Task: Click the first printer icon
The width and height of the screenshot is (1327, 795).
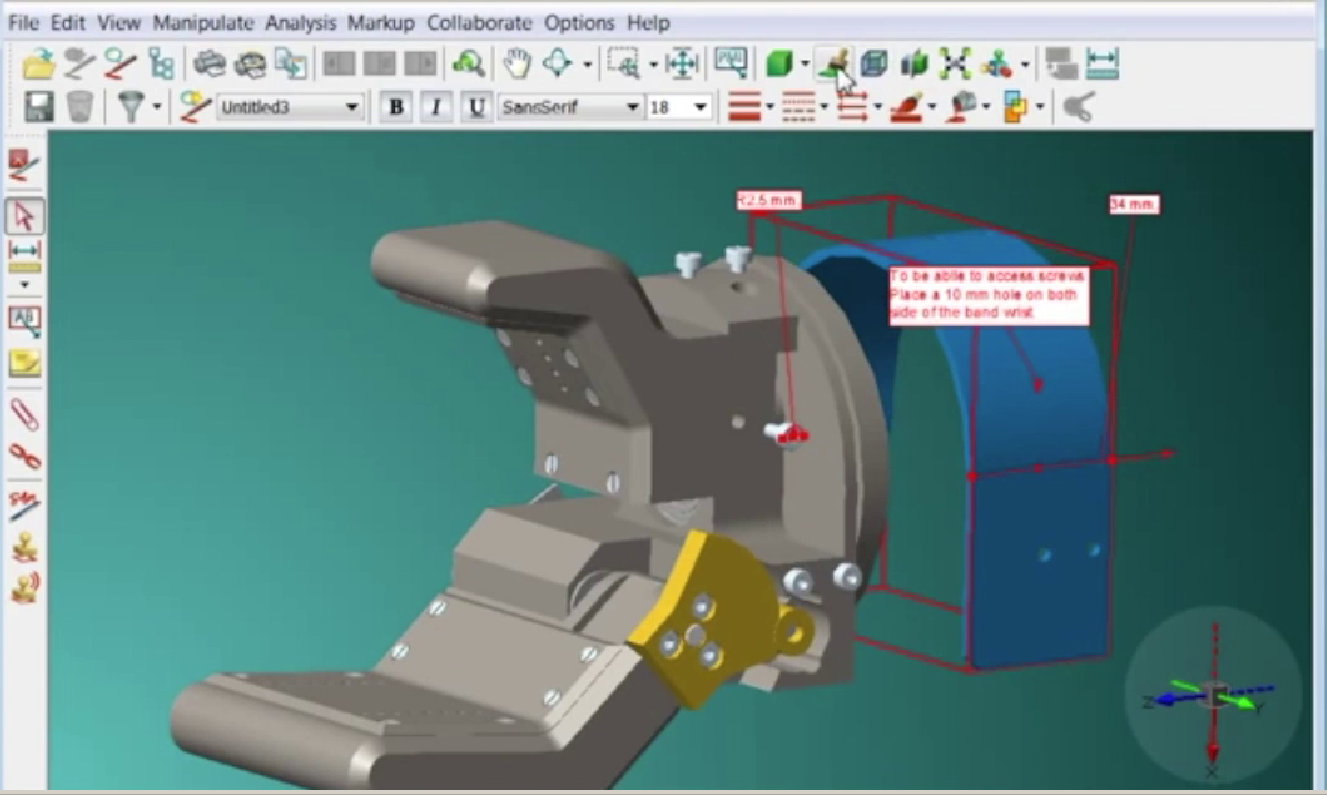Action: point(209,65)
